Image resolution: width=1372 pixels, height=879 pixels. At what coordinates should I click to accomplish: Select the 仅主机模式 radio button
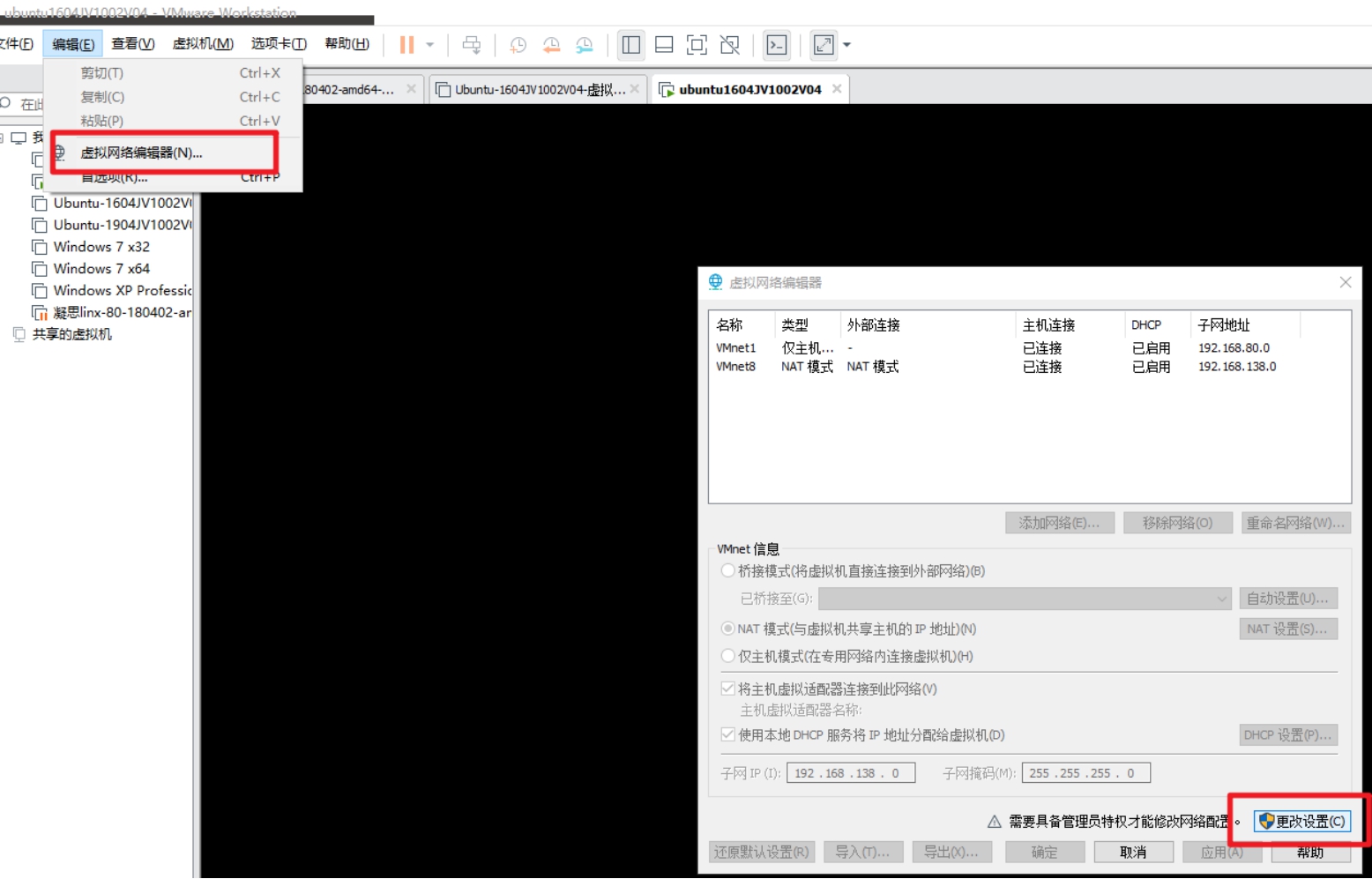coord(728,656)
